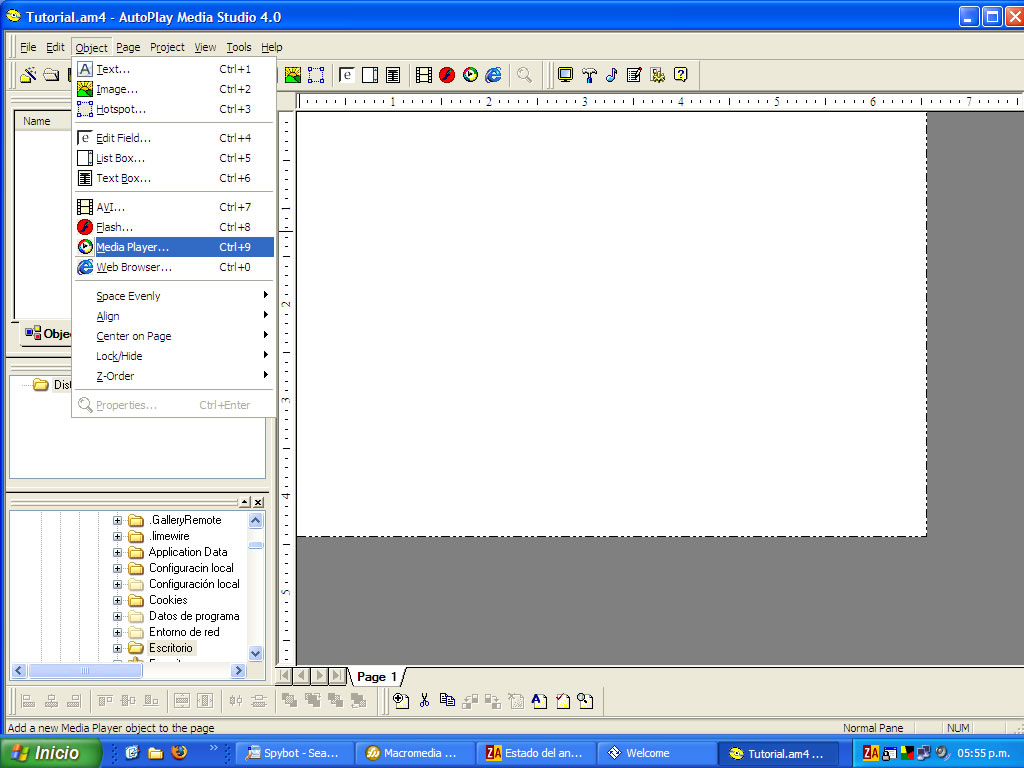The height and width of the screenshot is (768, 1024).
Task: Click the notepad with pencil toolbar icon
Action: [x=634, y=75]
